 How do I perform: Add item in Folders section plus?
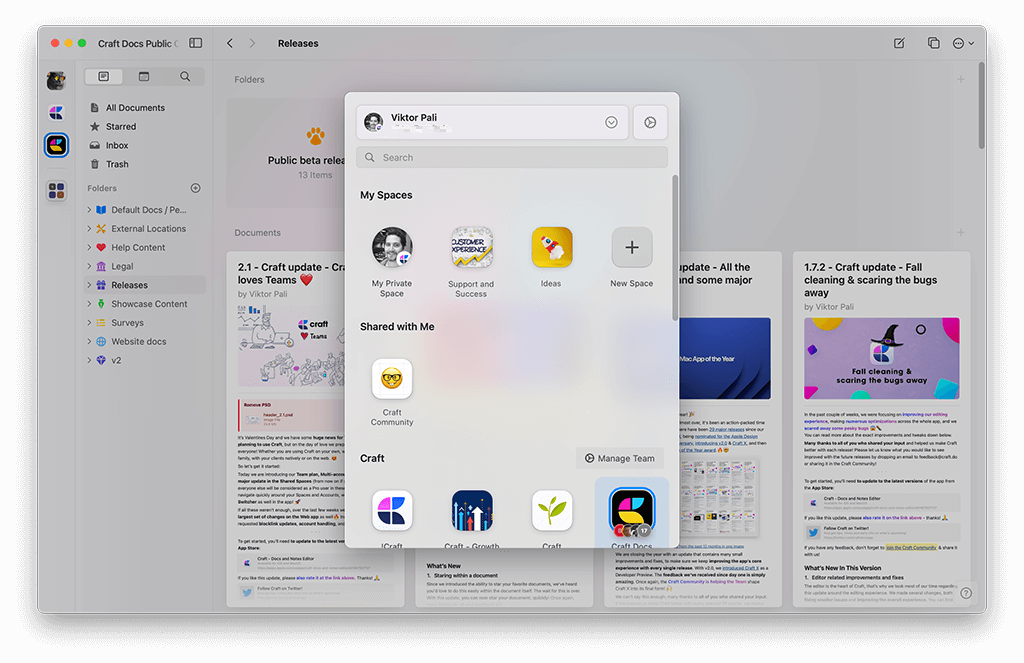pyautogui.click(x=961, y=80)
